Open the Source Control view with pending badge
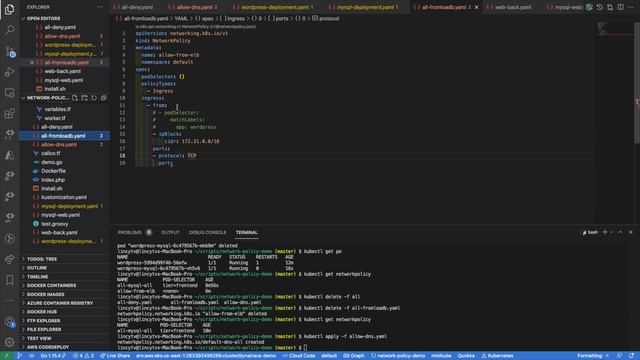This screenshot has height=360, width=640. coord(9,51)
